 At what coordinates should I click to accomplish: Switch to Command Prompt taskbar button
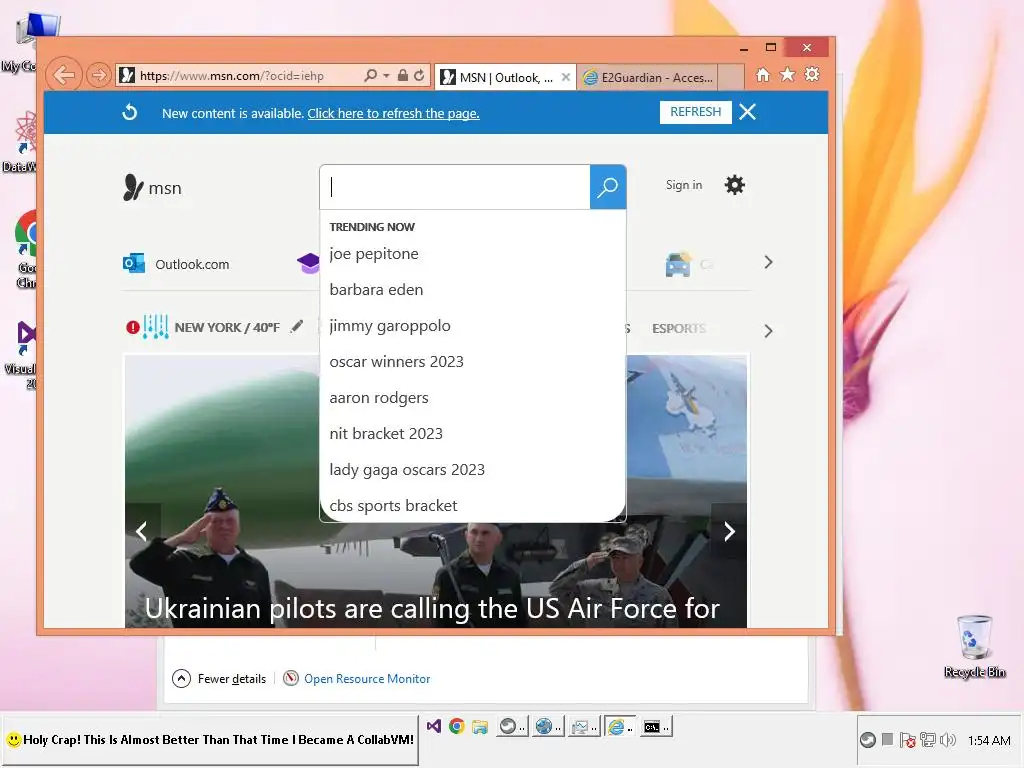(655, 726)
